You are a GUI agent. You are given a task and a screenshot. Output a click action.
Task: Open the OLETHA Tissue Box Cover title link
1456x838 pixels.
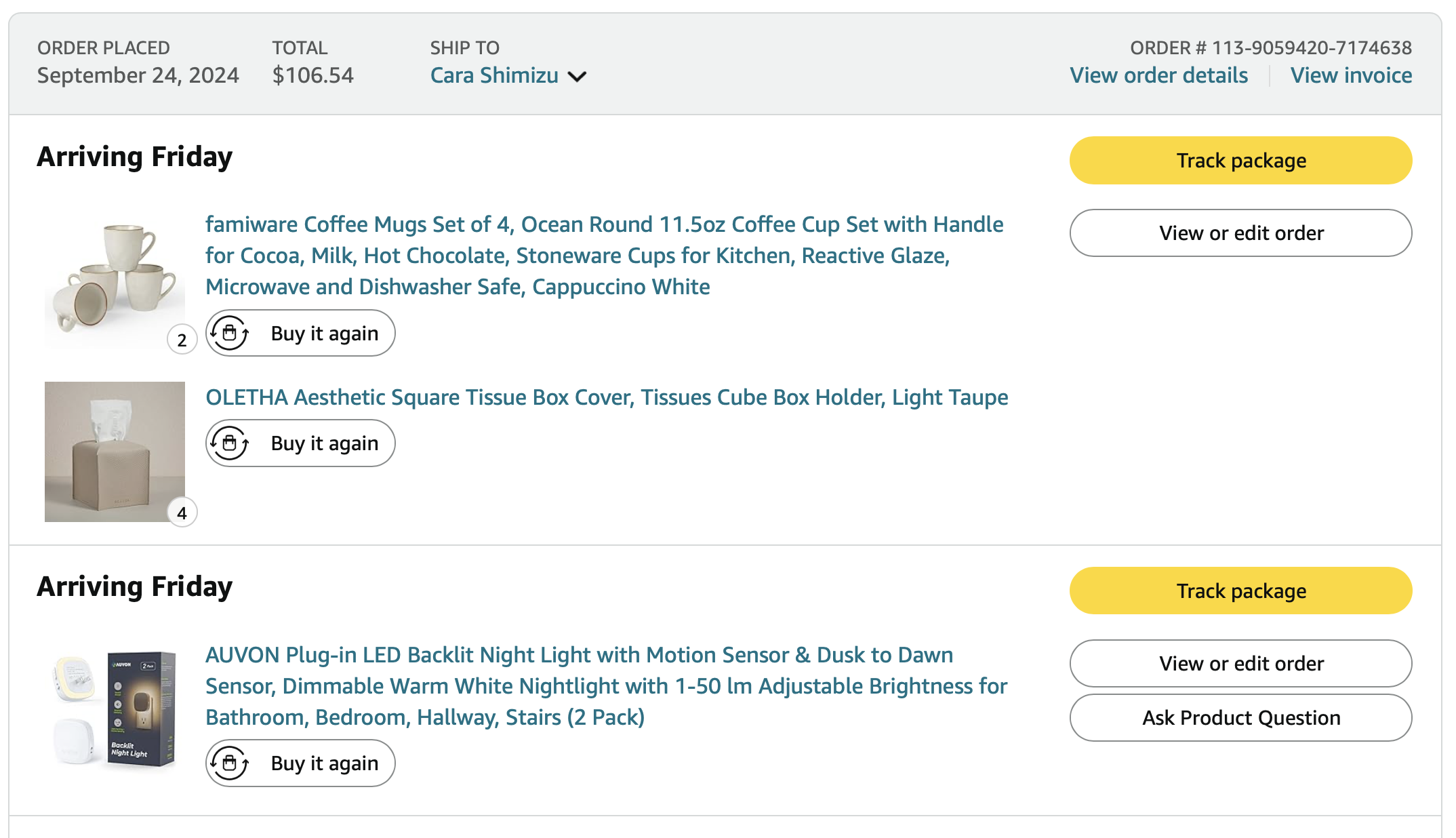pos(607,397)
